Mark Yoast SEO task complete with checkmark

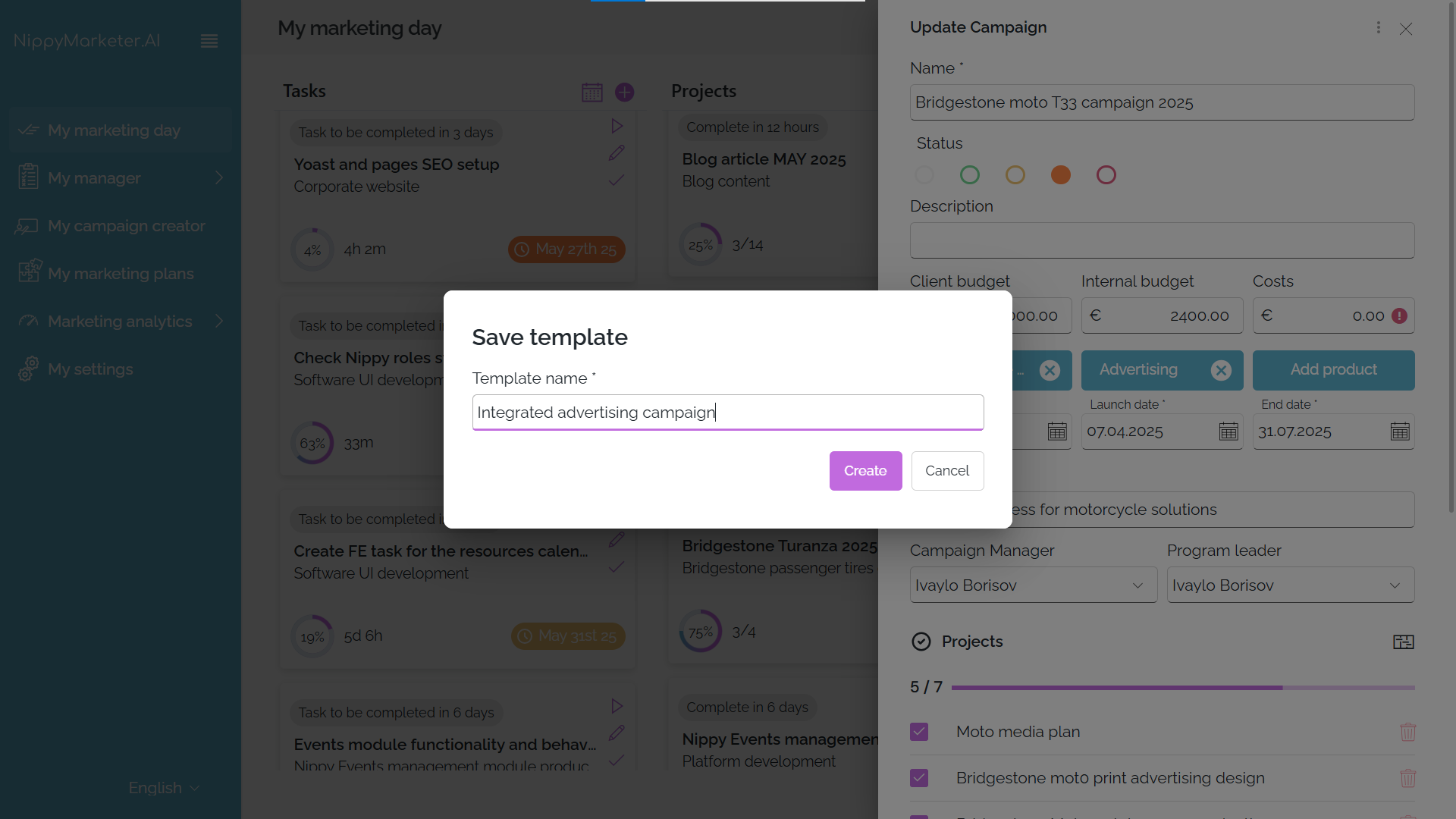click(617, 180)
